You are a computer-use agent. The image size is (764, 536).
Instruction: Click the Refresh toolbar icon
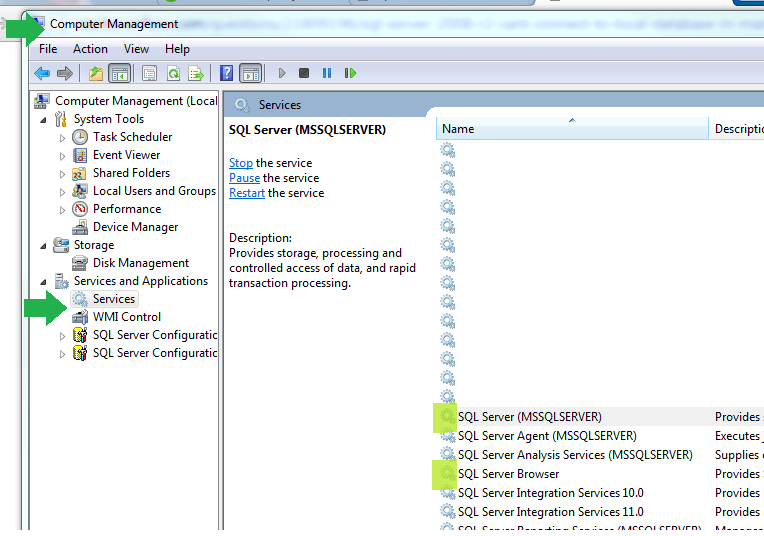coord(173,73)
